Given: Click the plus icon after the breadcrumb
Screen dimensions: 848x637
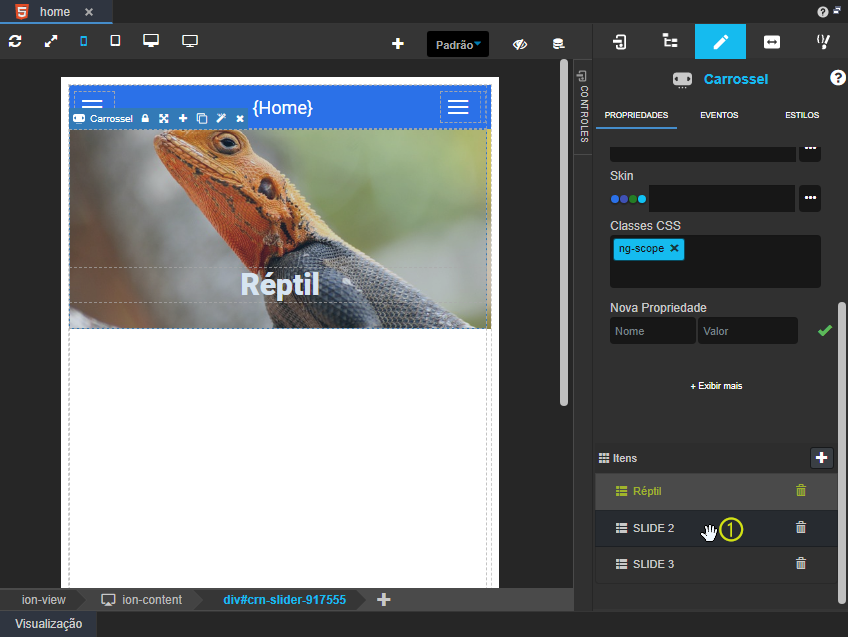Looking at the screenshot, I should pyautogui.click(x=383, y=600).
